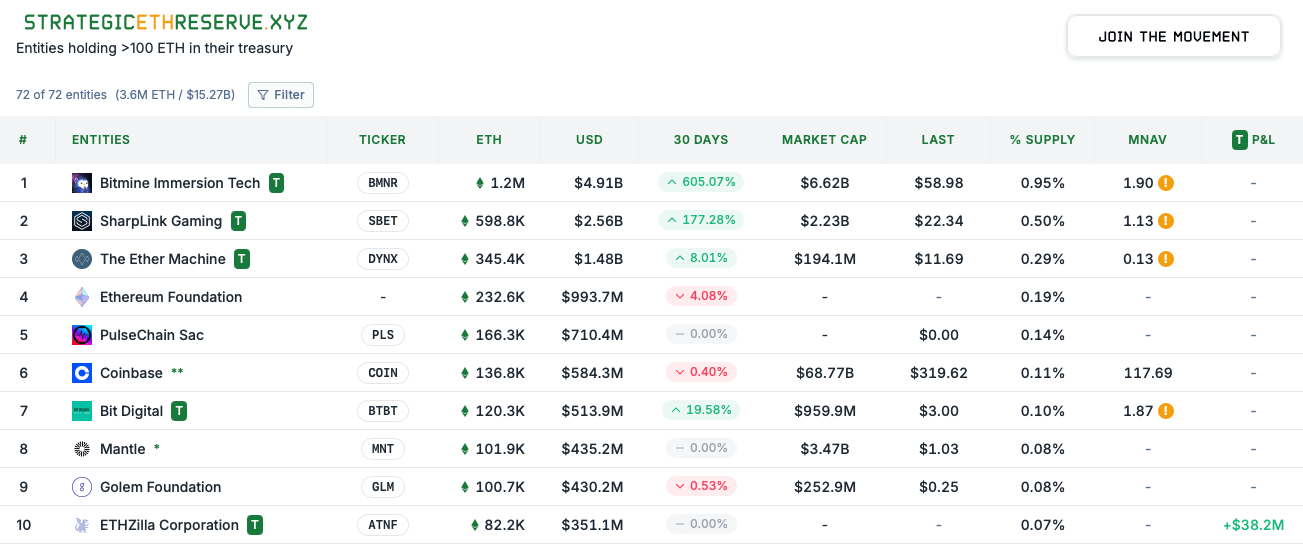This screenshot has width=1303, height=547.
Task: Sort by the USD column header
Action: point(589,140)
